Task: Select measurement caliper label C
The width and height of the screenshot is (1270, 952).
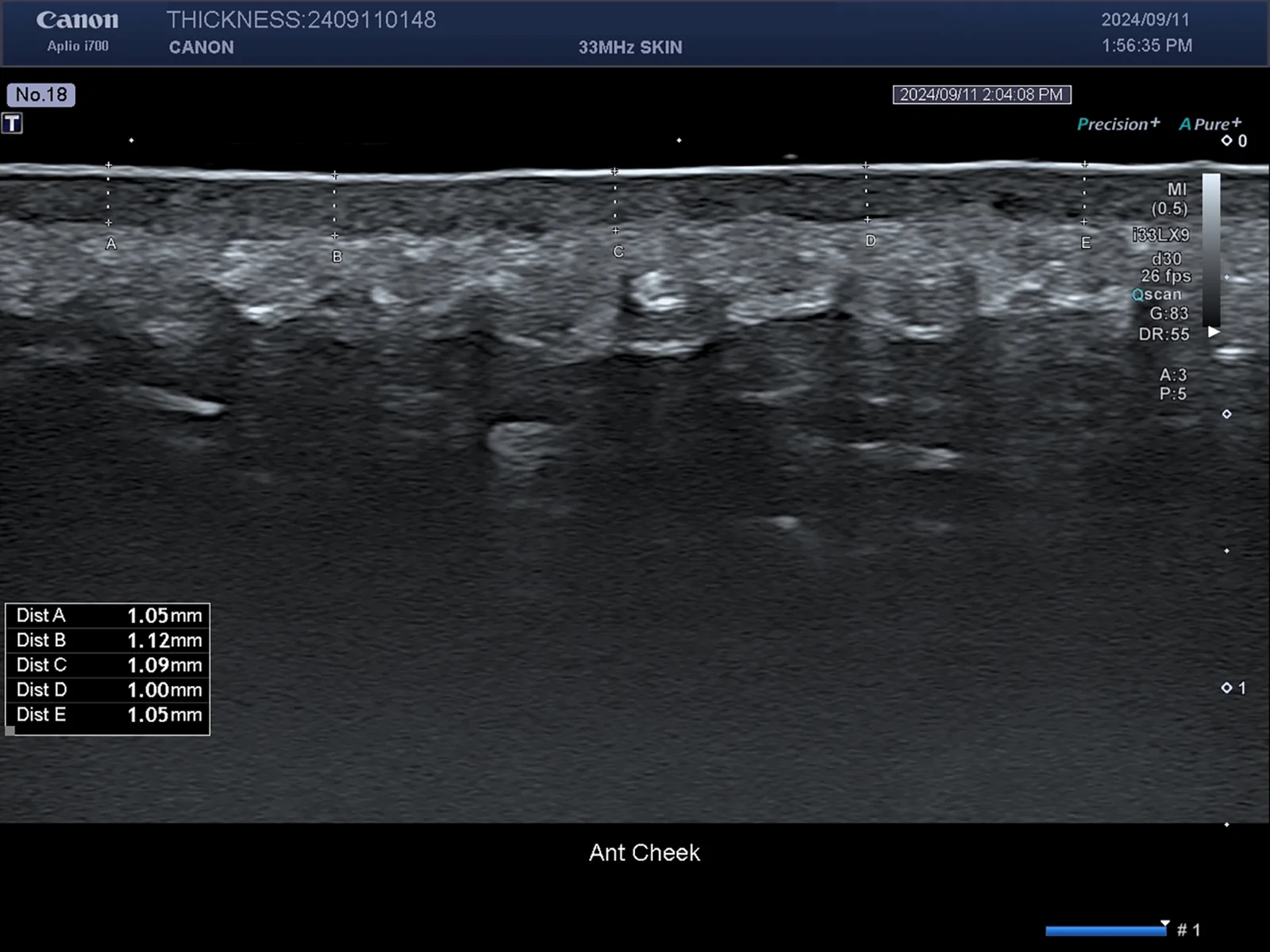Action: point(618,251)
